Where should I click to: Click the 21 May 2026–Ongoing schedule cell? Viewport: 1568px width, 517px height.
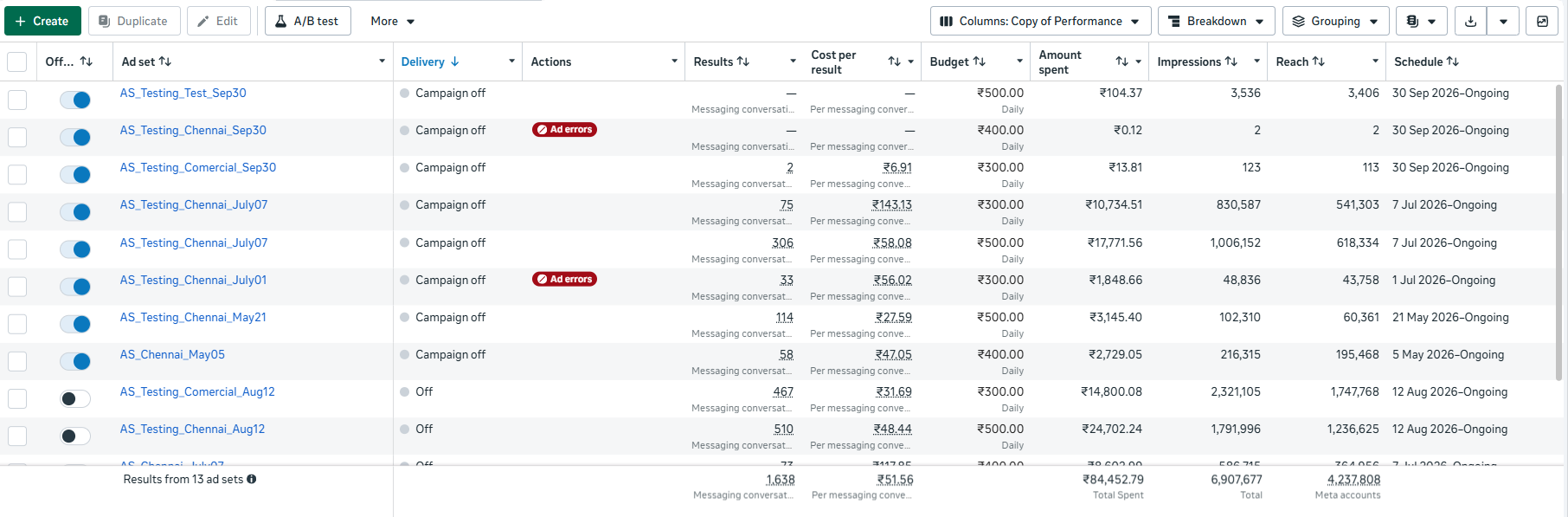point(1450,317)
